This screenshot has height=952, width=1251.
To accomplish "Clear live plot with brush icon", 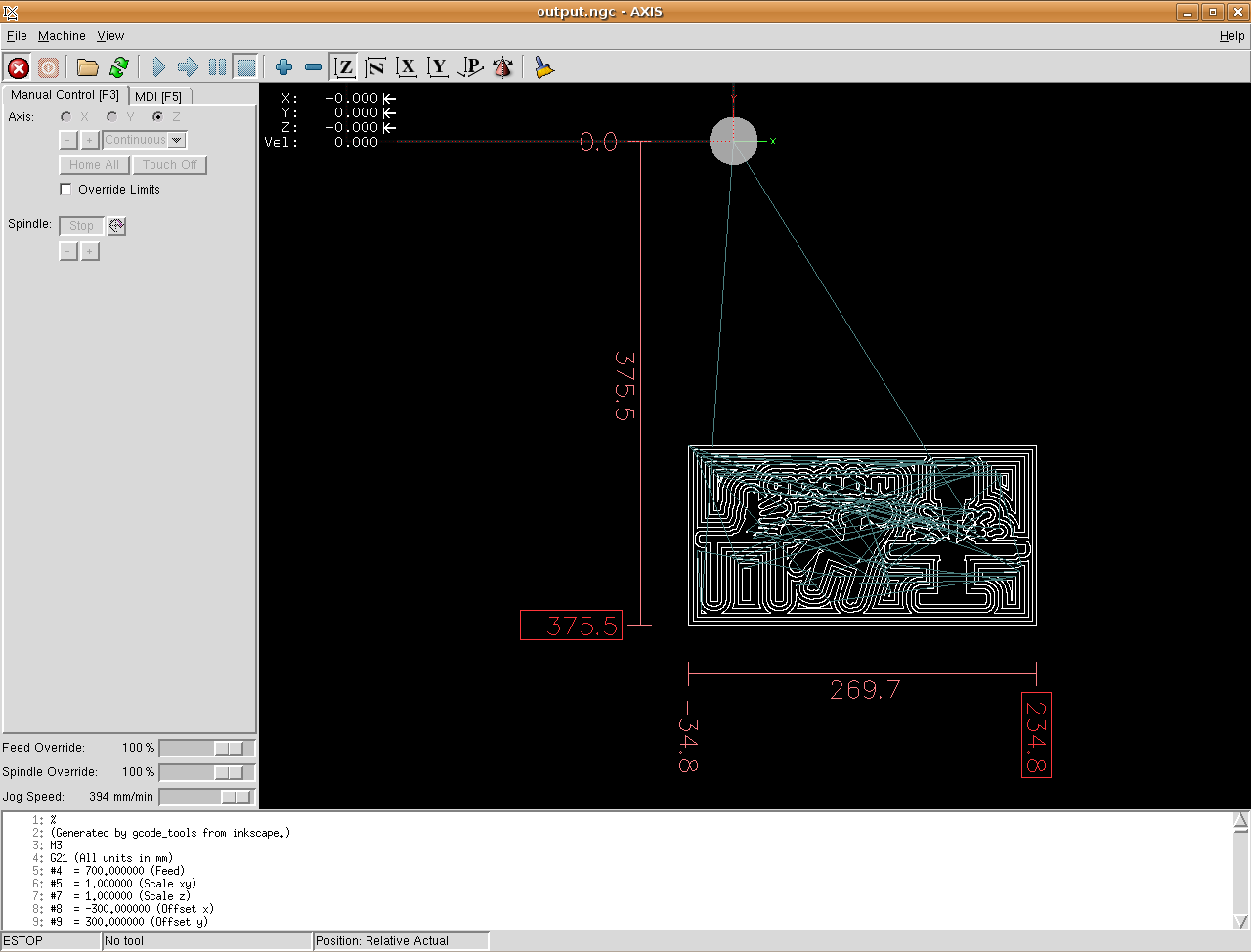I will pos(543,67).
